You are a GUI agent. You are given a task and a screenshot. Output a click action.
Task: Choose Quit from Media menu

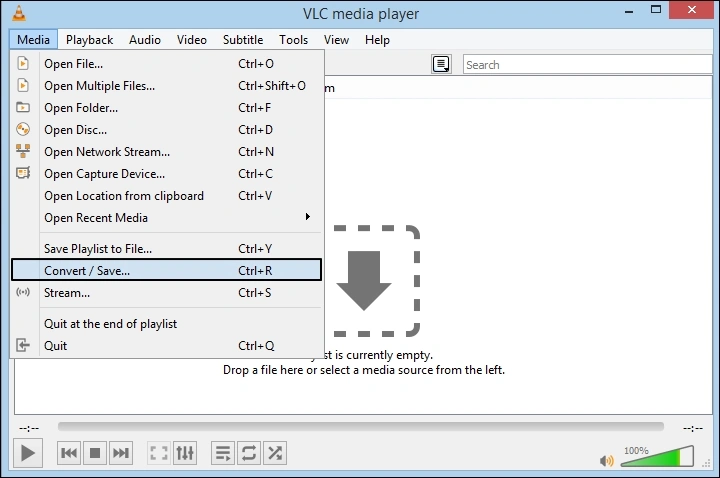(x=167, y=346)
